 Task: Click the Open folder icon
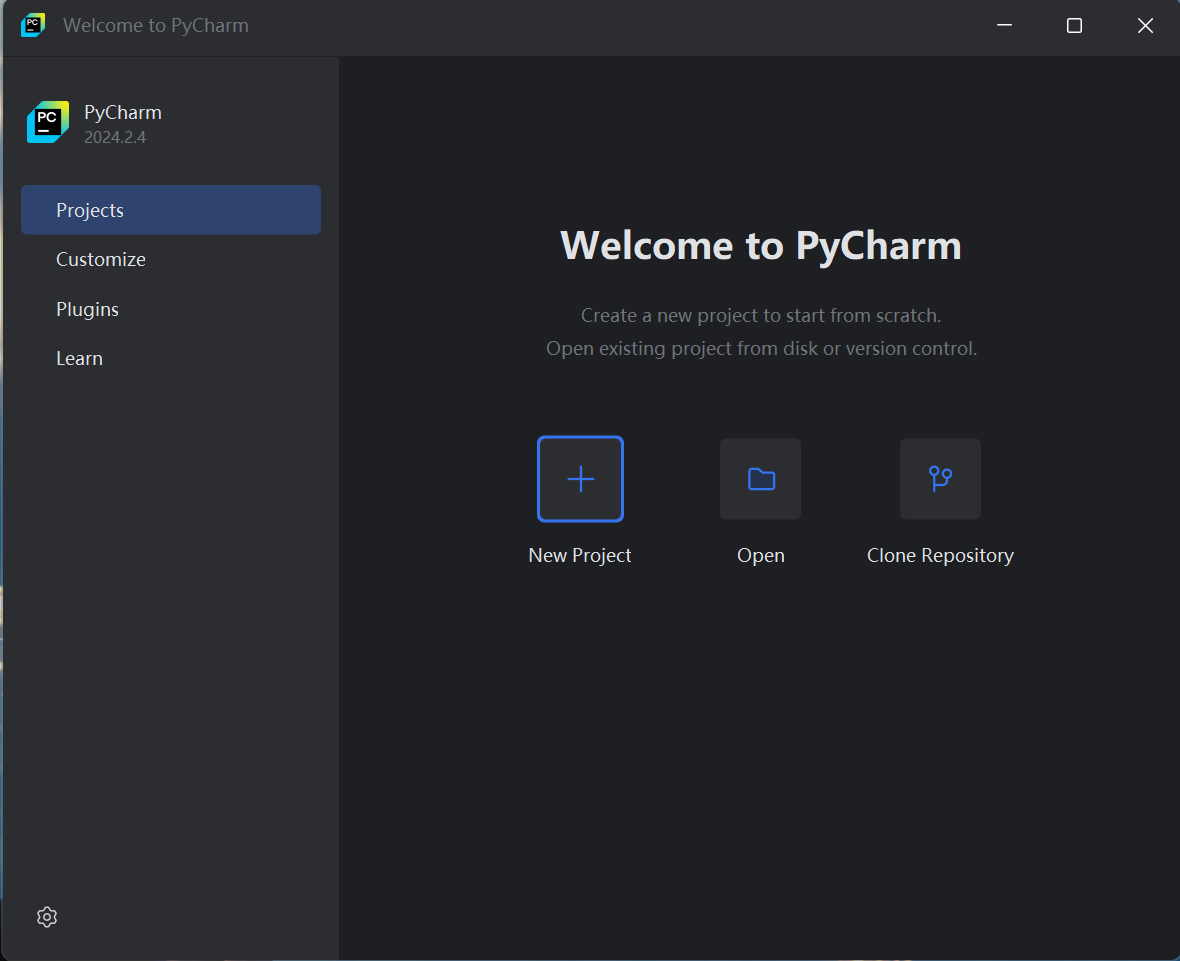pyautogui.click(x=761, y=479)
